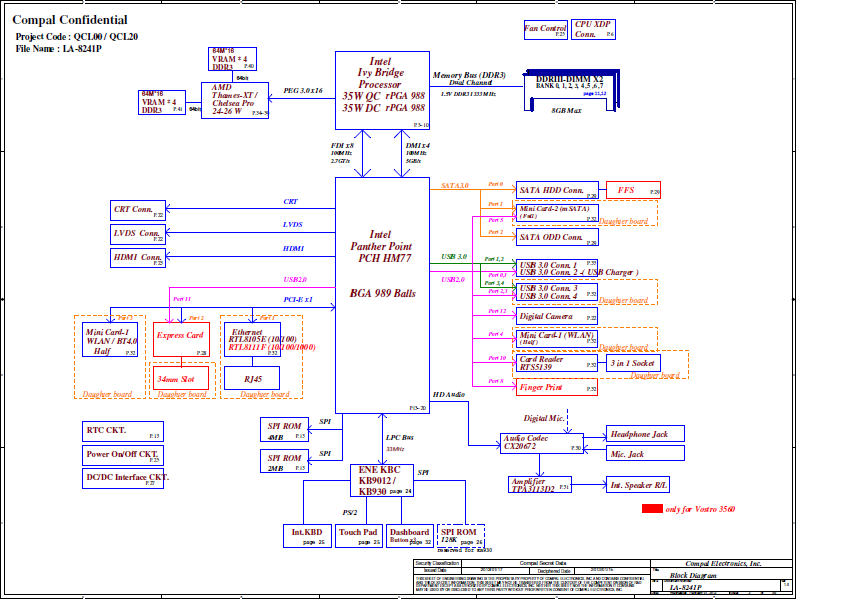Select the 'Project Code : QCL00 / QCL20' line

point(77,36)
